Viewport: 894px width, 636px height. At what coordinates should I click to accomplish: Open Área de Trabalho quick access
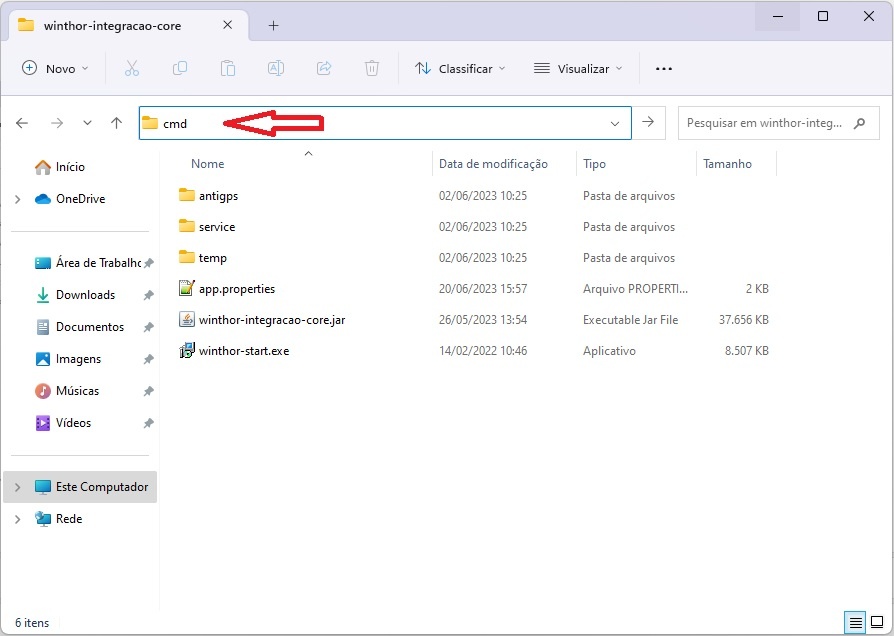(97, 262)
